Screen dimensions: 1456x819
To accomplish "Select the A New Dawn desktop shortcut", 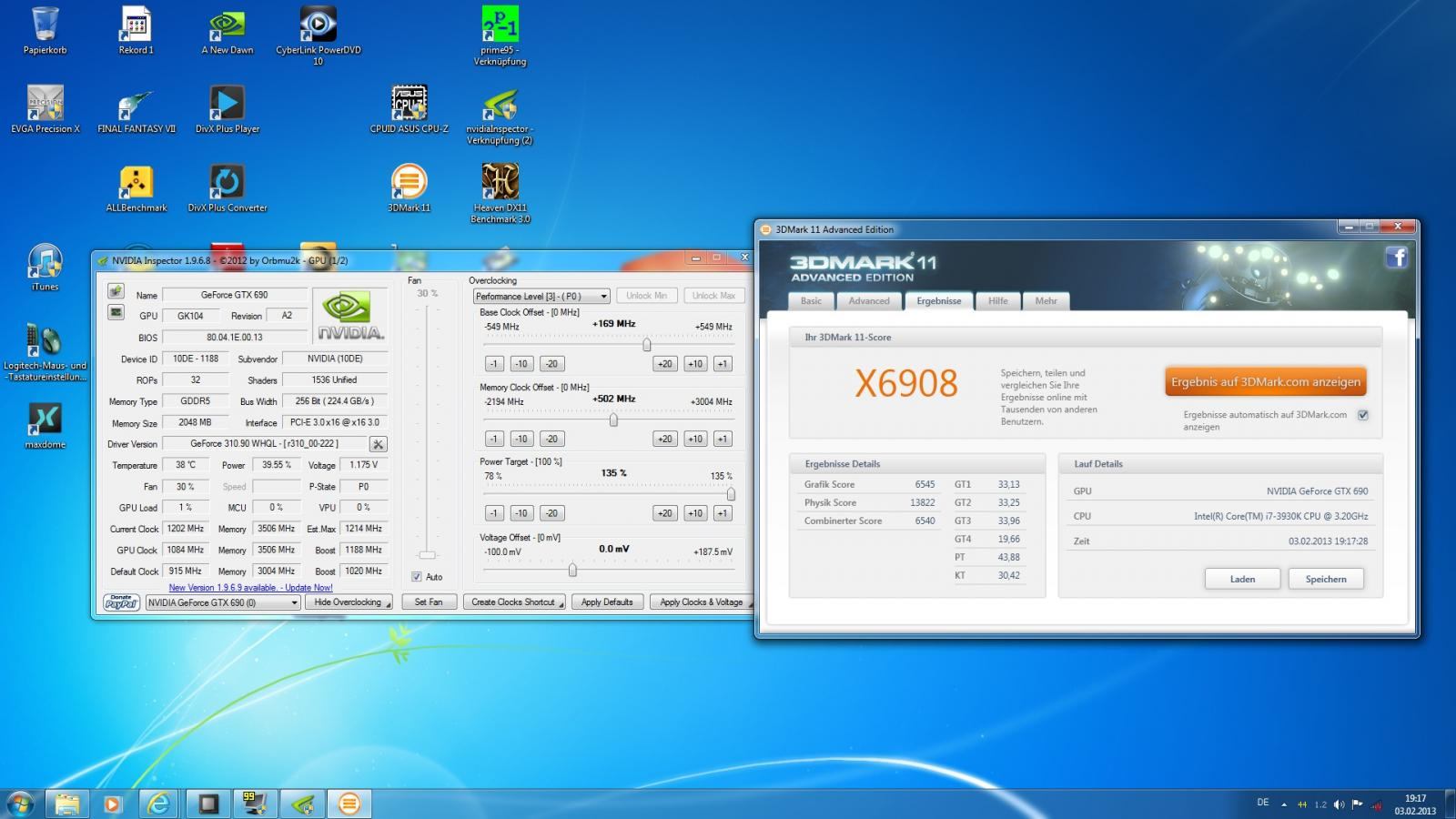I will 227,30.
